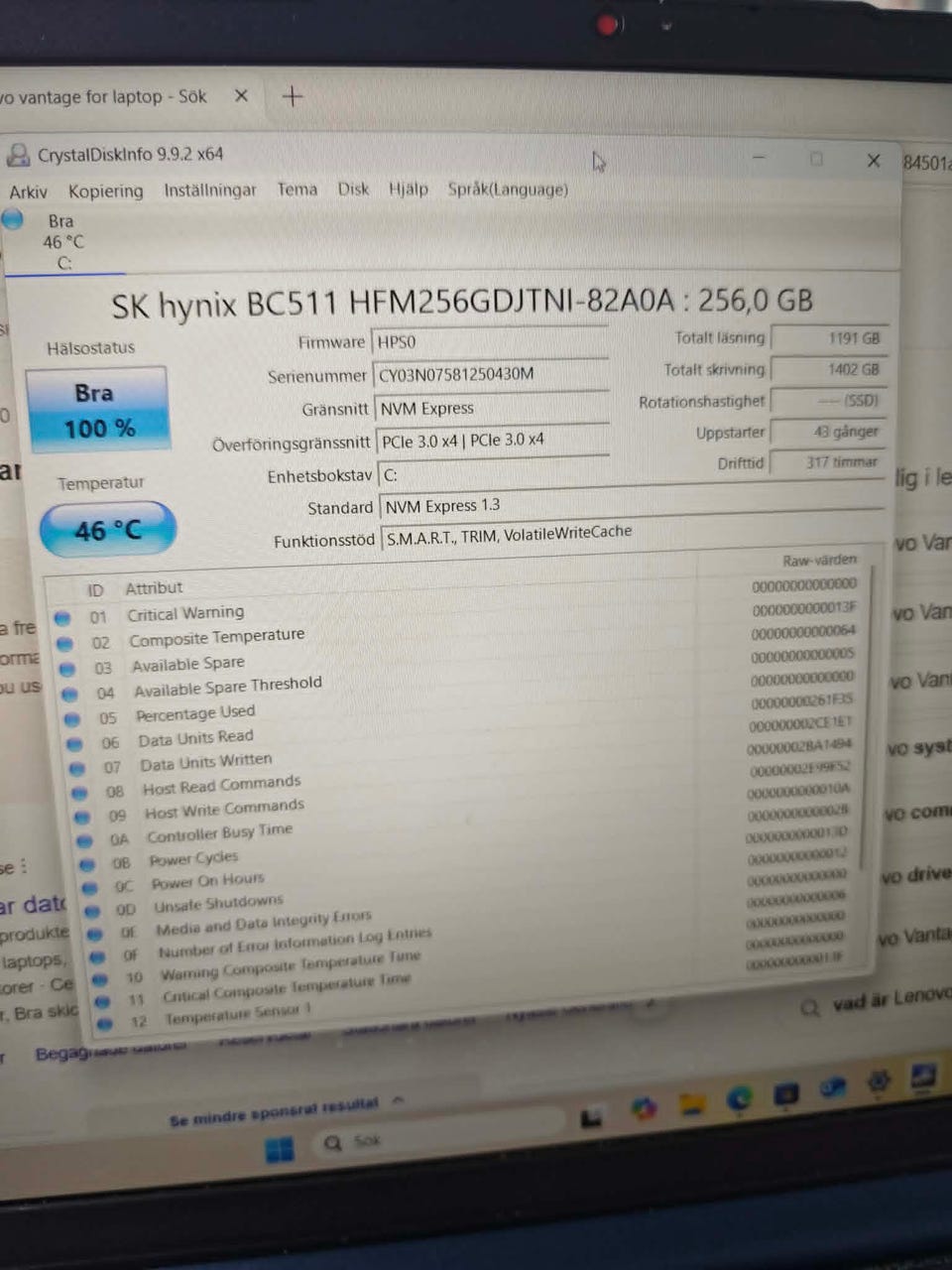Open the Arkiv menu

(x=28, y=191)
